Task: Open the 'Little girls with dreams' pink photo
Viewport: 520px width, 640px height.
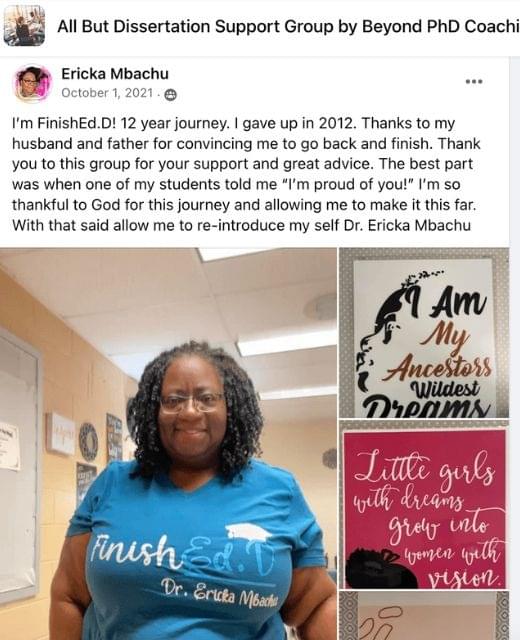Action: click(x=424, y=504)
